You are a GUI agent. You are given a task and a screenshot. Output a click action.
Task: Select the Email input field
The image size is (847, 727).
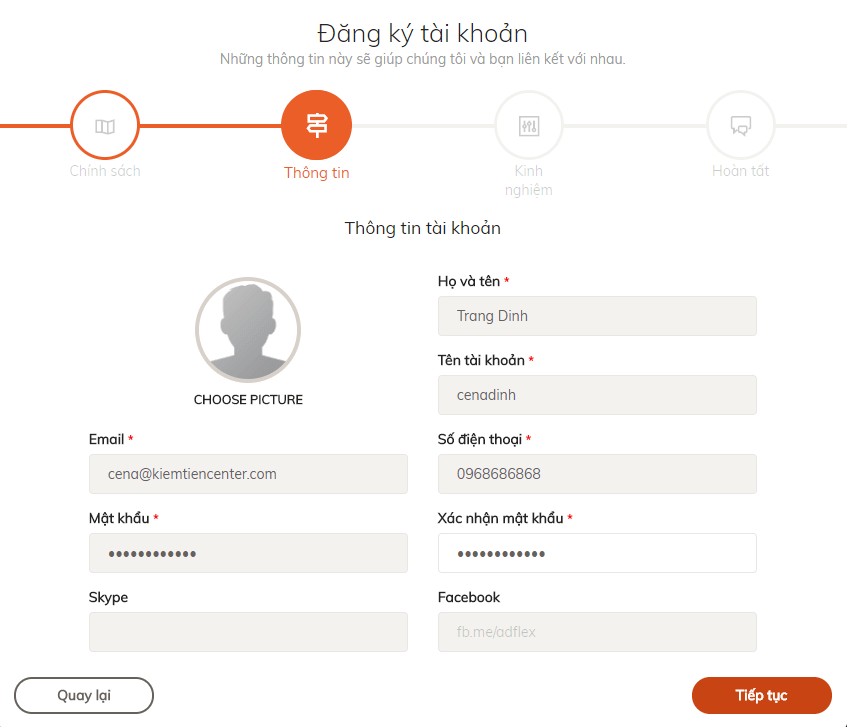tap(248, 474)
